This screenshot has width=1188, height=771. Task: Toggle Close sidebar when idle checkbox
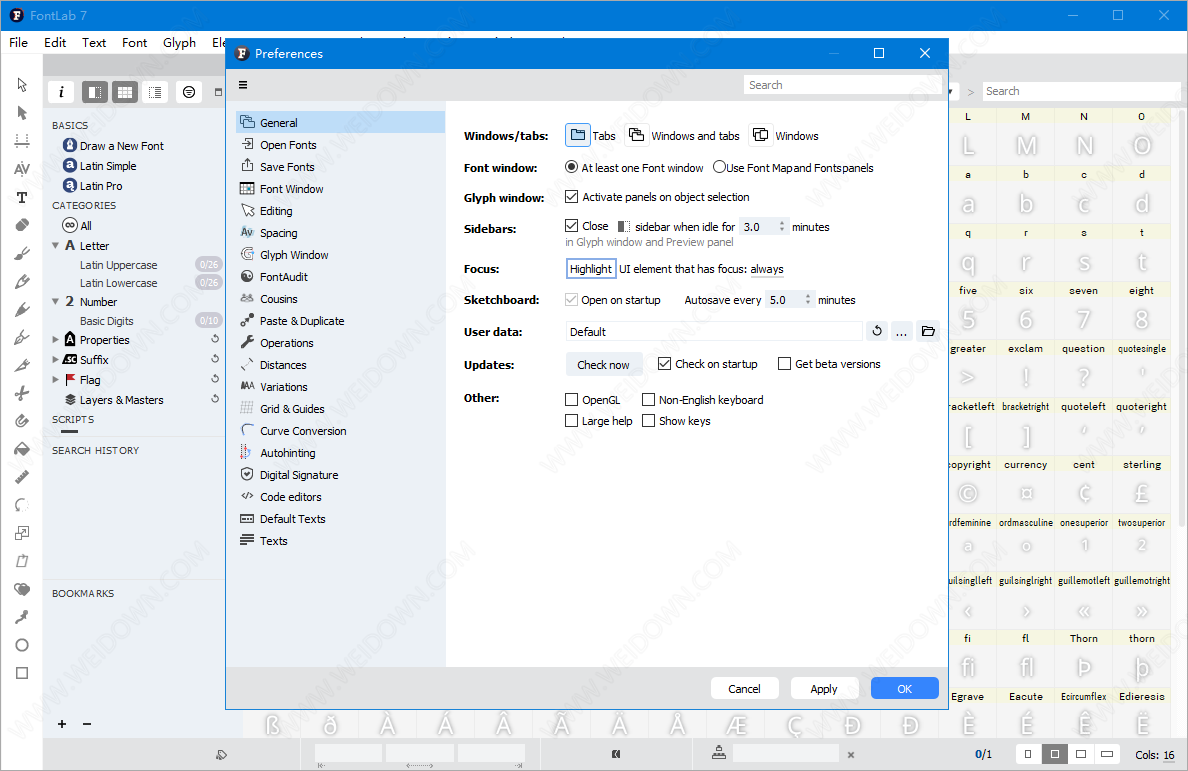coord(572,226)
